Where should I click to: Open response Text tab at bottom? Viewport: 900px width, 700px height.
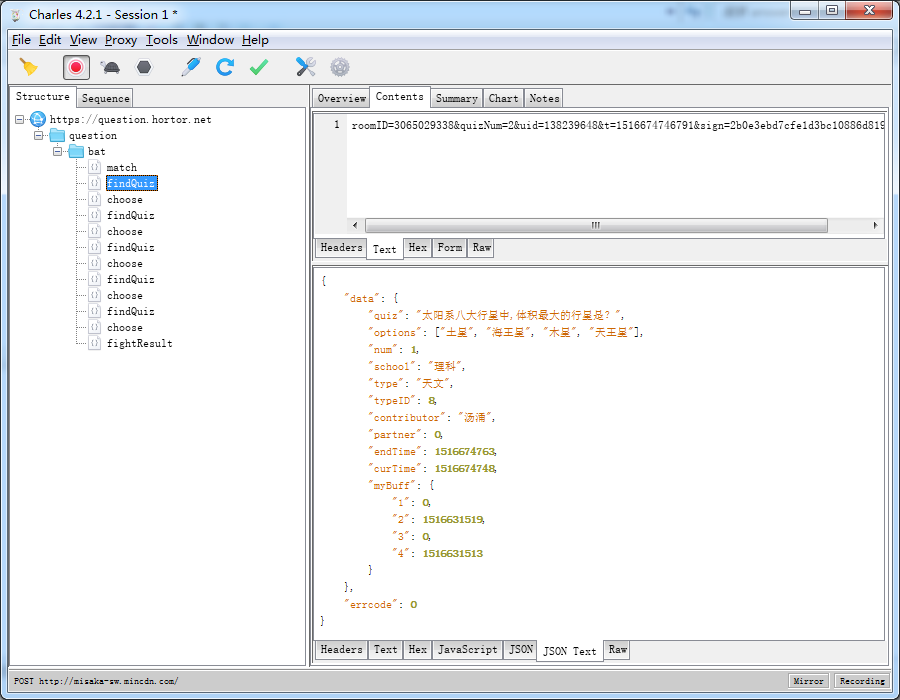[x=385, y=650]
